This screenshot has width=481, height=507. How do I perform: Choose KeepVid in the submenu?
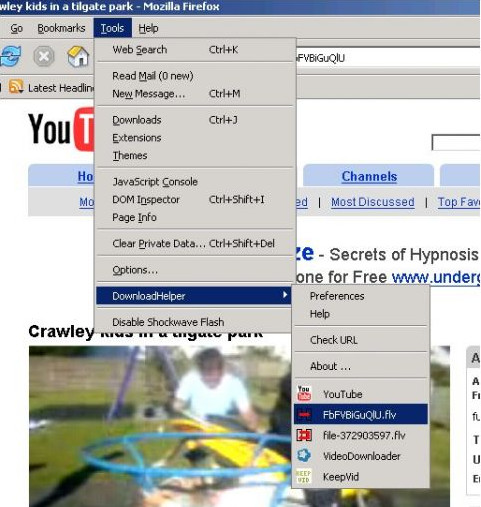[361, 477]
